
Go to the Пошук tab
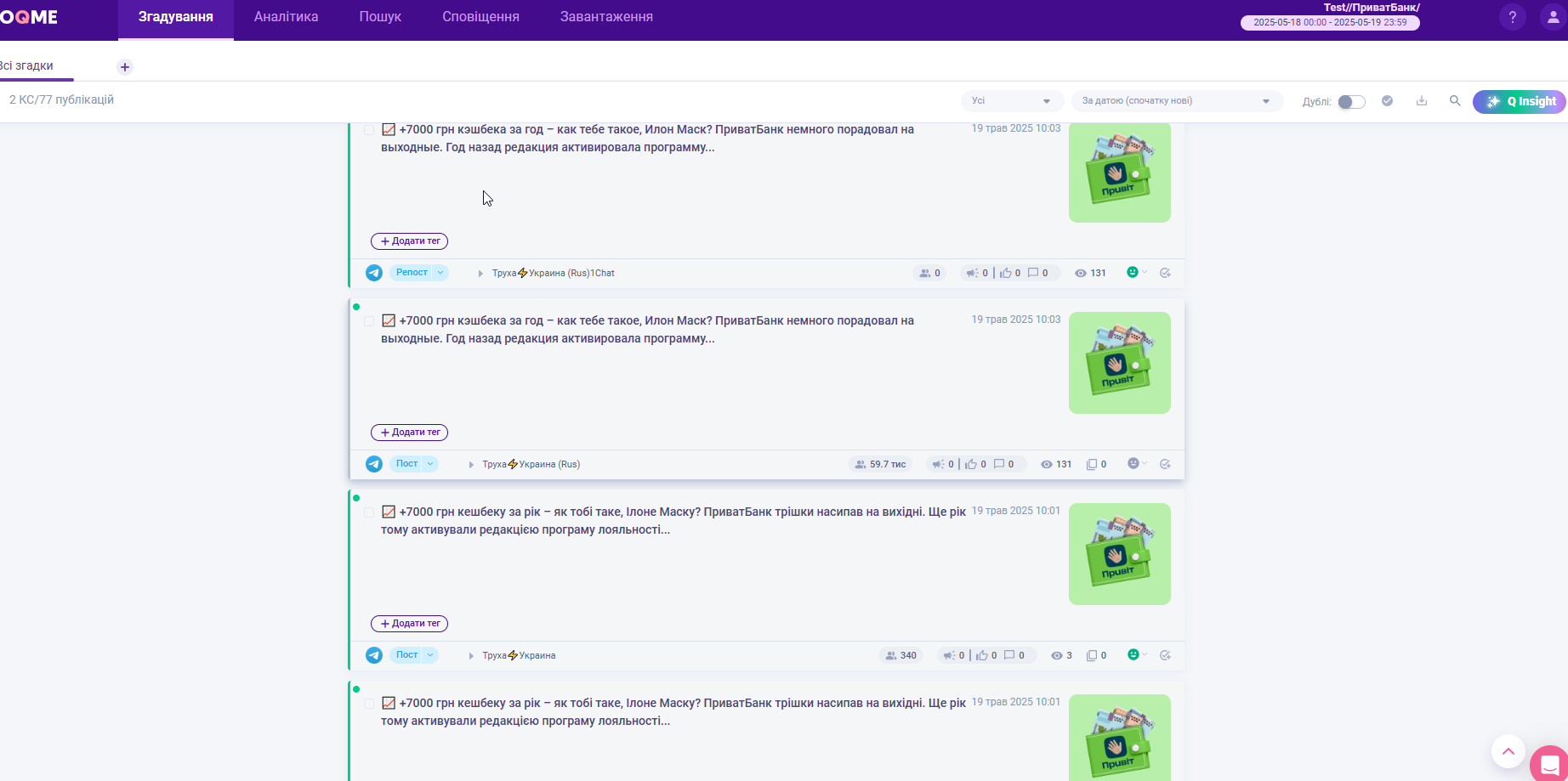380,17
